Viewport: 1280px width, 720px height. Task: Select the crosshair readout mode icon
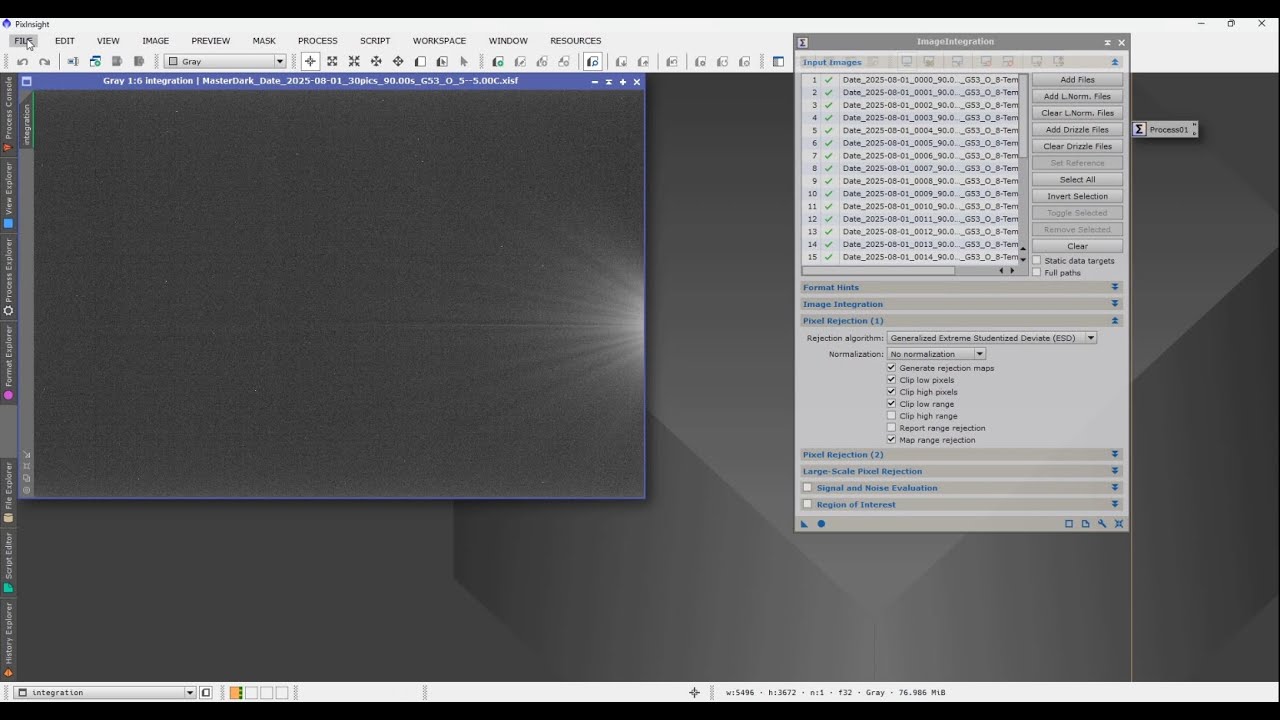coord(310,62)
